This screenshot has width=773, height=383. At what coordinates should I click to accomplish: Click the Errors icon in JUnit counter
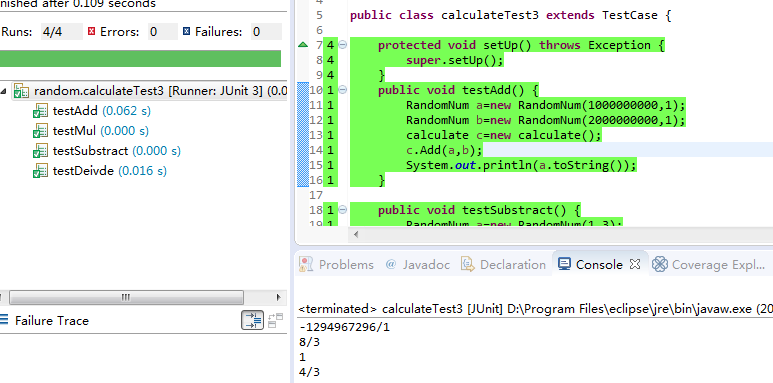tap(91, 32)
